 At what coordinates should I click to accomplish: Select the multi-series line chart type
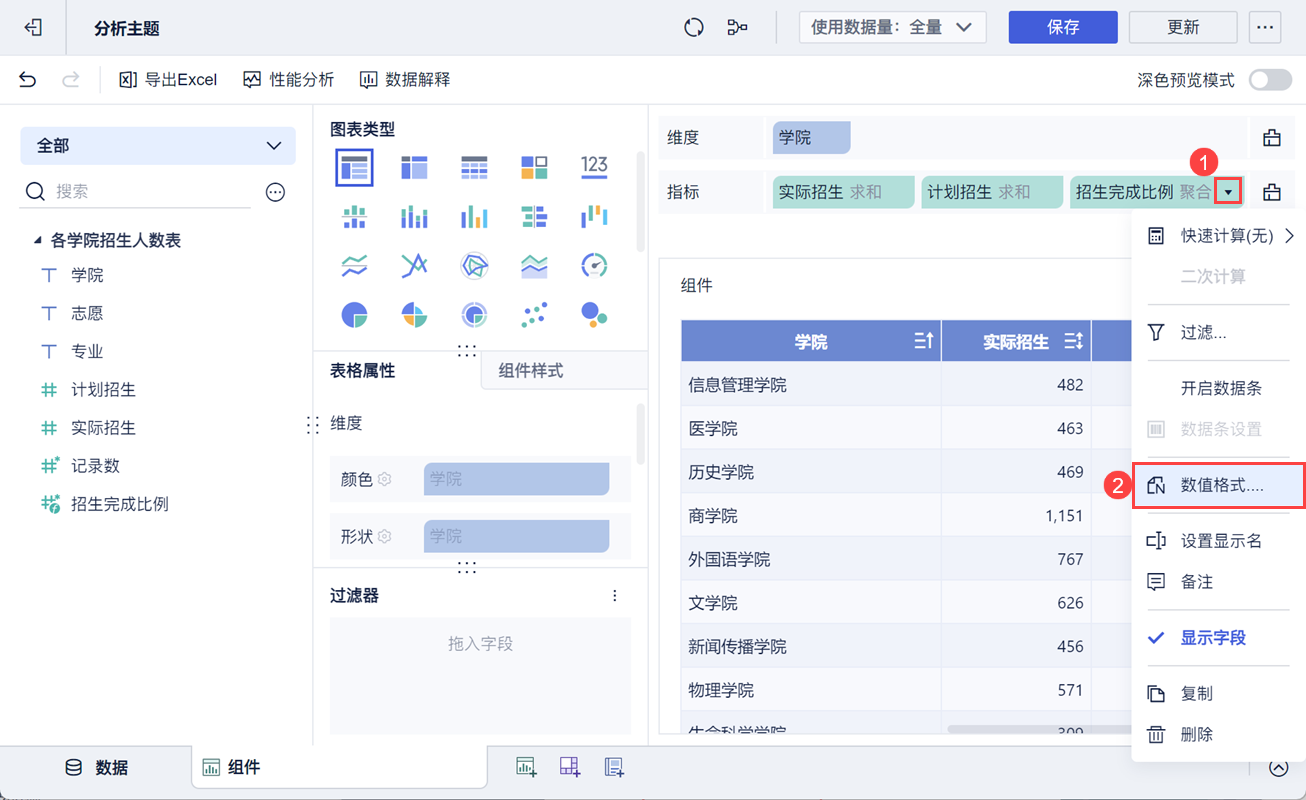coord(414,266)
